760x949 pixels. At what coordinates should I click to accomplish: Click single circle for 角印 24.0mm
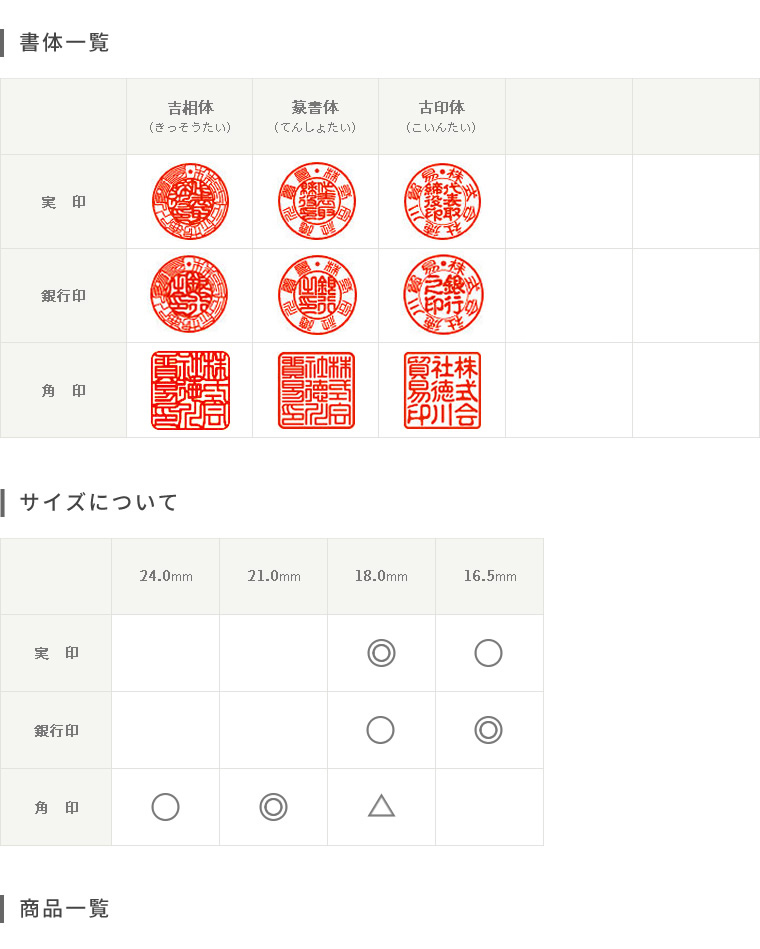(165, 807)
